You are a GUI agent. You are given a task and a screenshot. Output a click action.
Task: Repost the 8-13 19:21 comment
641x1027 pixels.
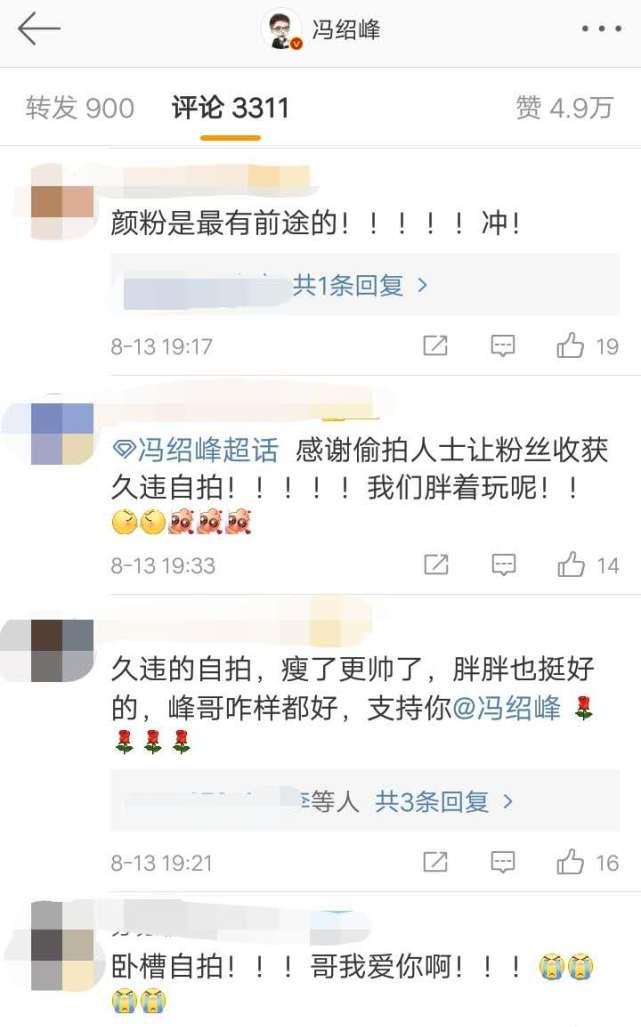435,862
